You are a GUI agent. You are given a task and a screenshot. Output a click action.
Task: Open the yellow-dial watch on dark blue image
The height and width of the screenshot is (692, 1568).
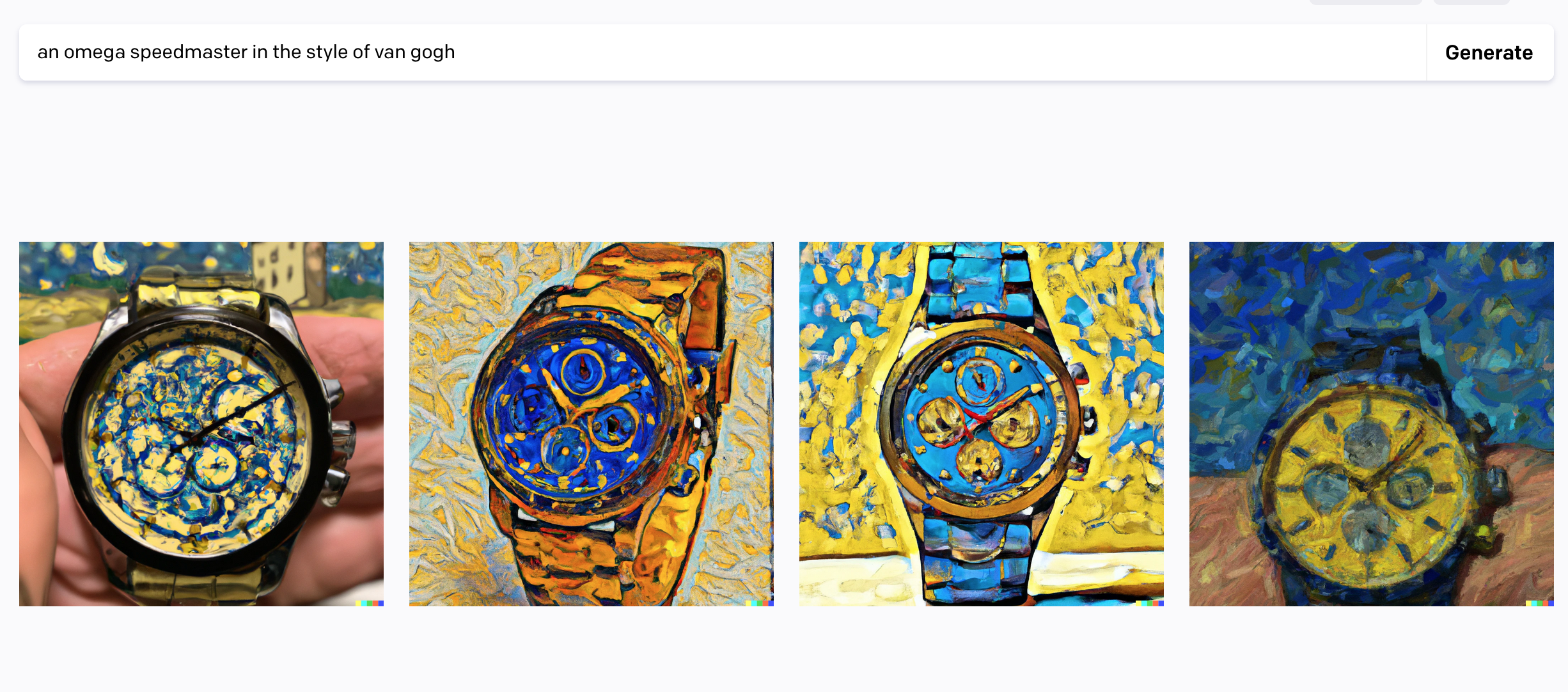tap(1372, 424)
